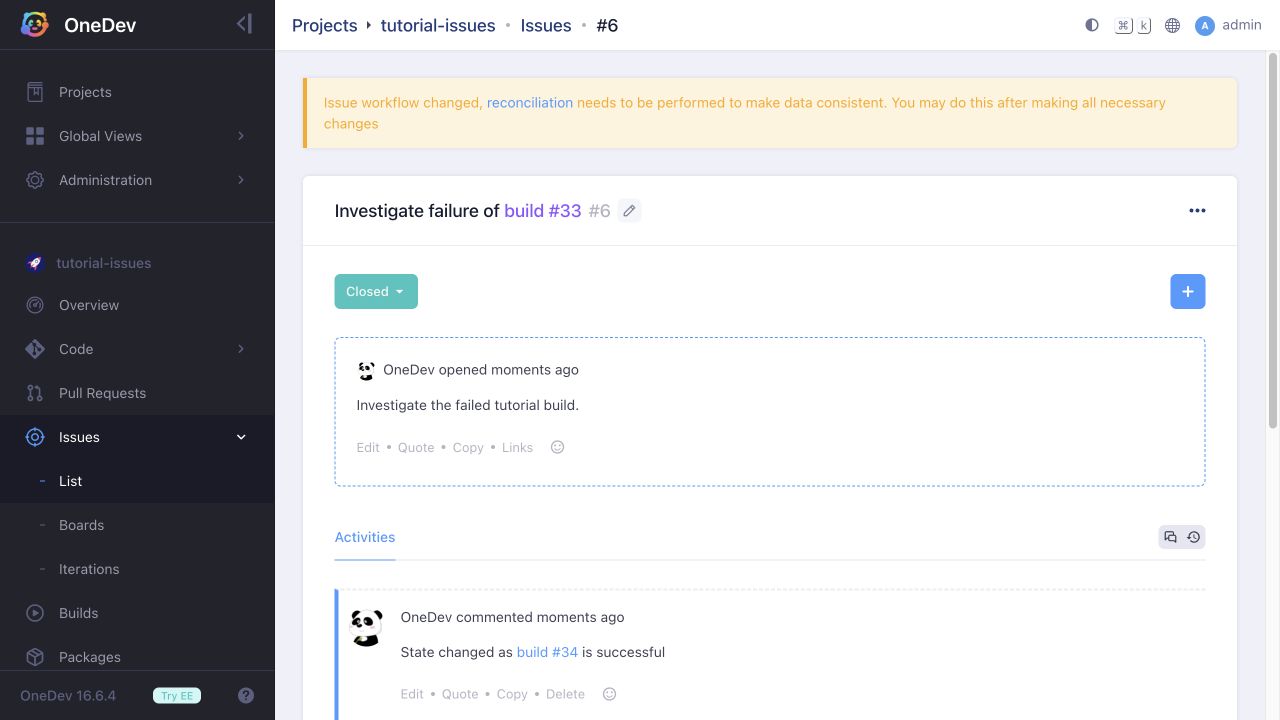Click the Administration gear icon
1280x720 pixels.
click(35, 180)
